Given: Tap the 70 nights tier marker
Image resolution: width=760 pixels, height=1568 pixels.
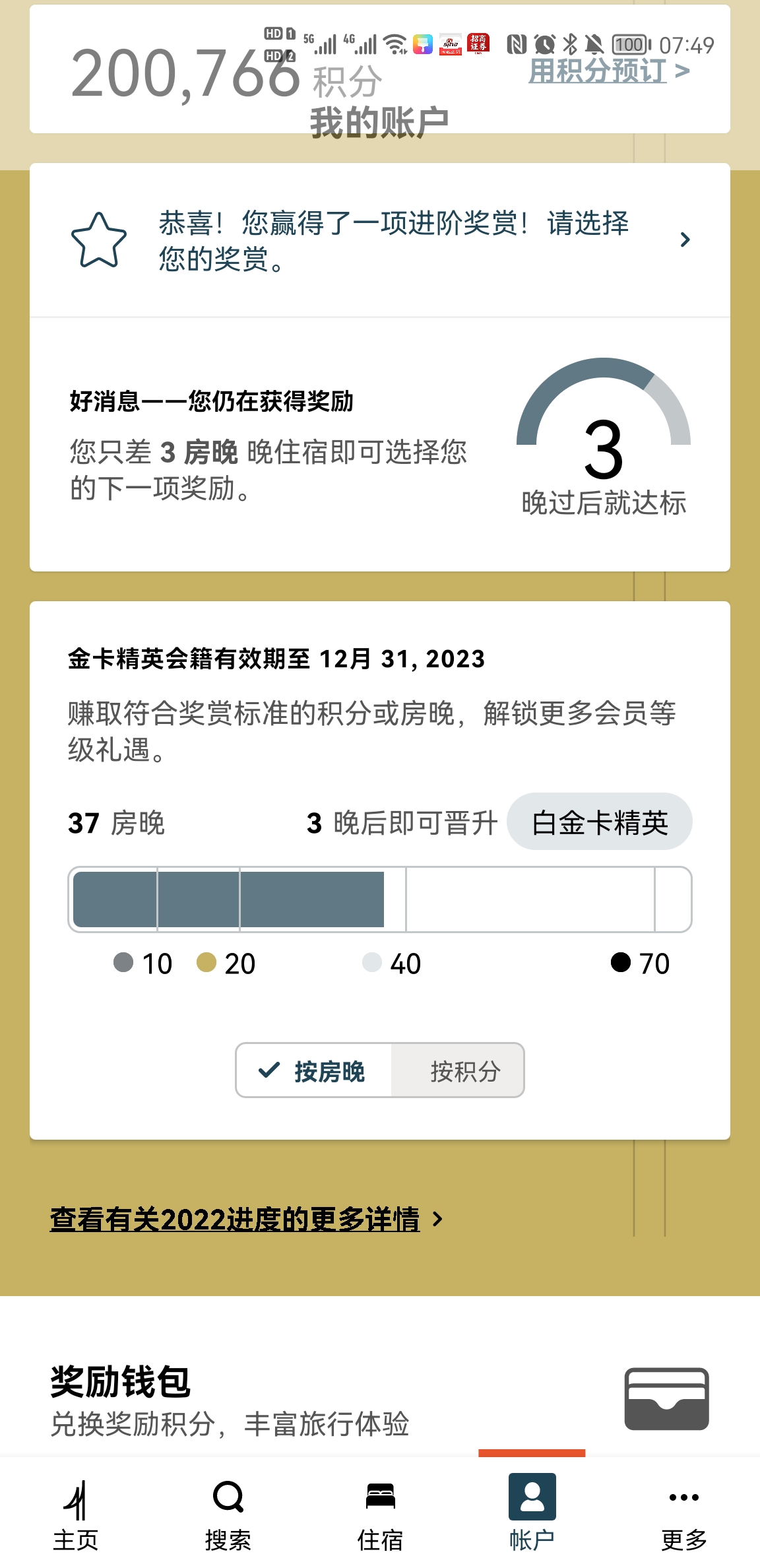Looking at the screenshot, I should [x=640, y=964].
